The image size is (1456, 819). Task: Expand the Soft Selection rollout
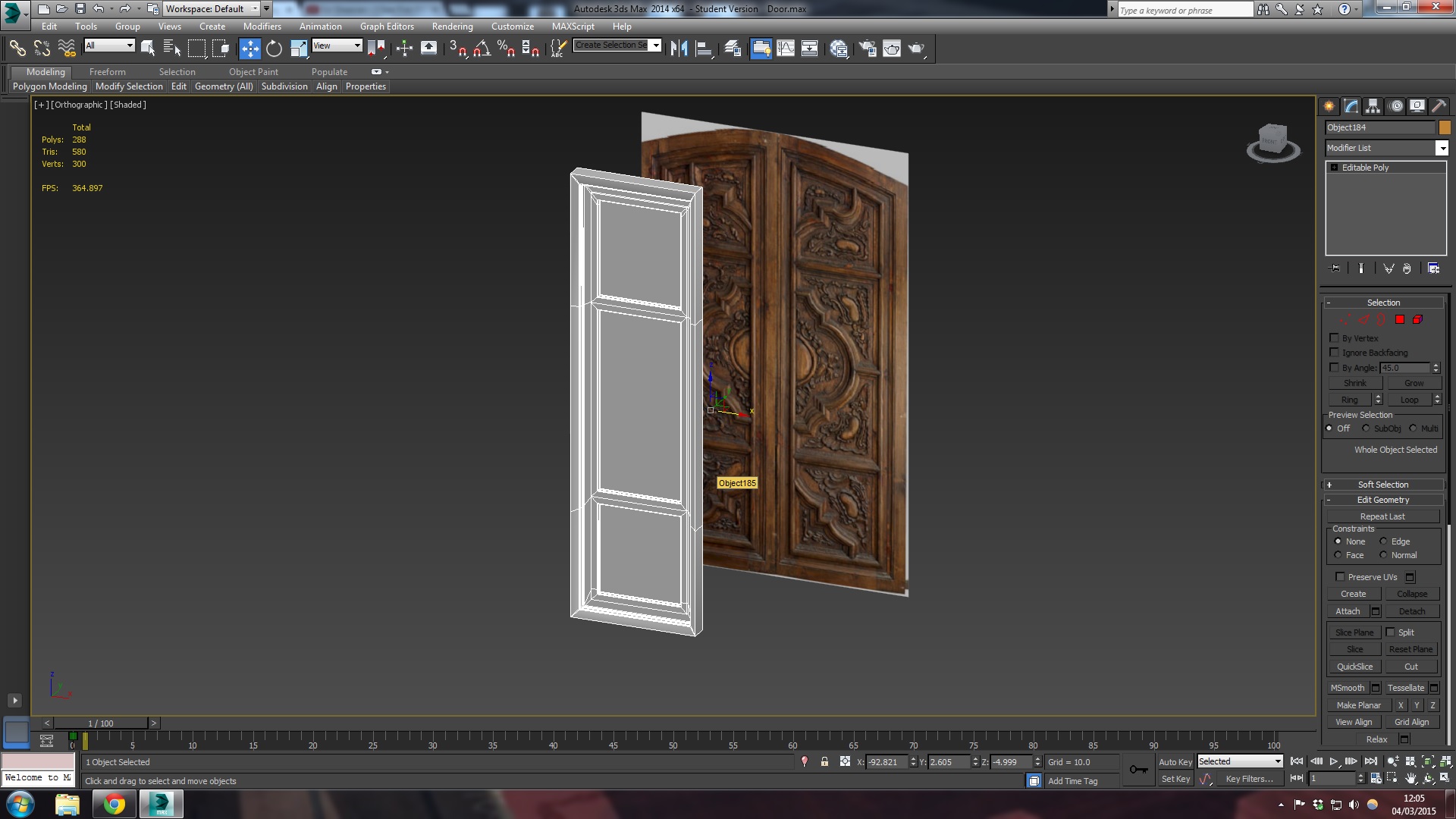click(1383, 485)
